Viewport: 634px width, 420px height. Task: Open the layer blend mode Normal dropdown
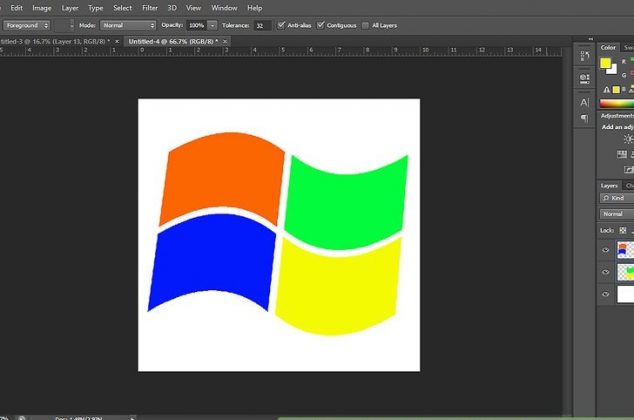[615, 214]
